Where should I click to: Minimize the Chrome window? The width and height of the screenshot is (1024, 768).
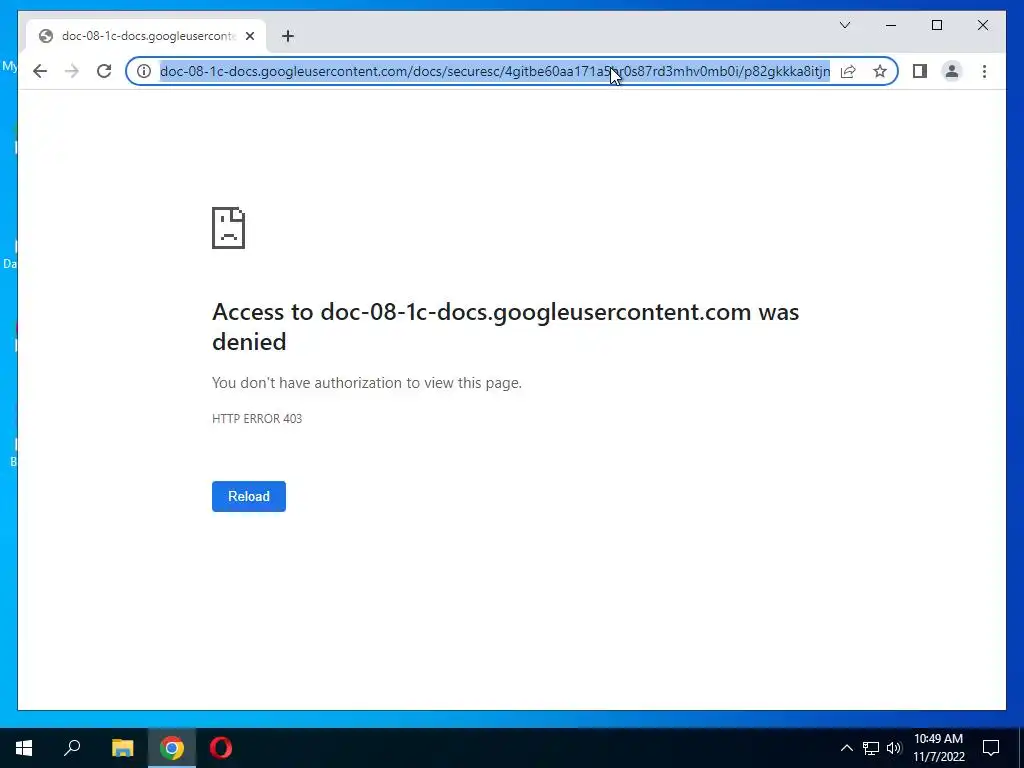coord(891,25)
